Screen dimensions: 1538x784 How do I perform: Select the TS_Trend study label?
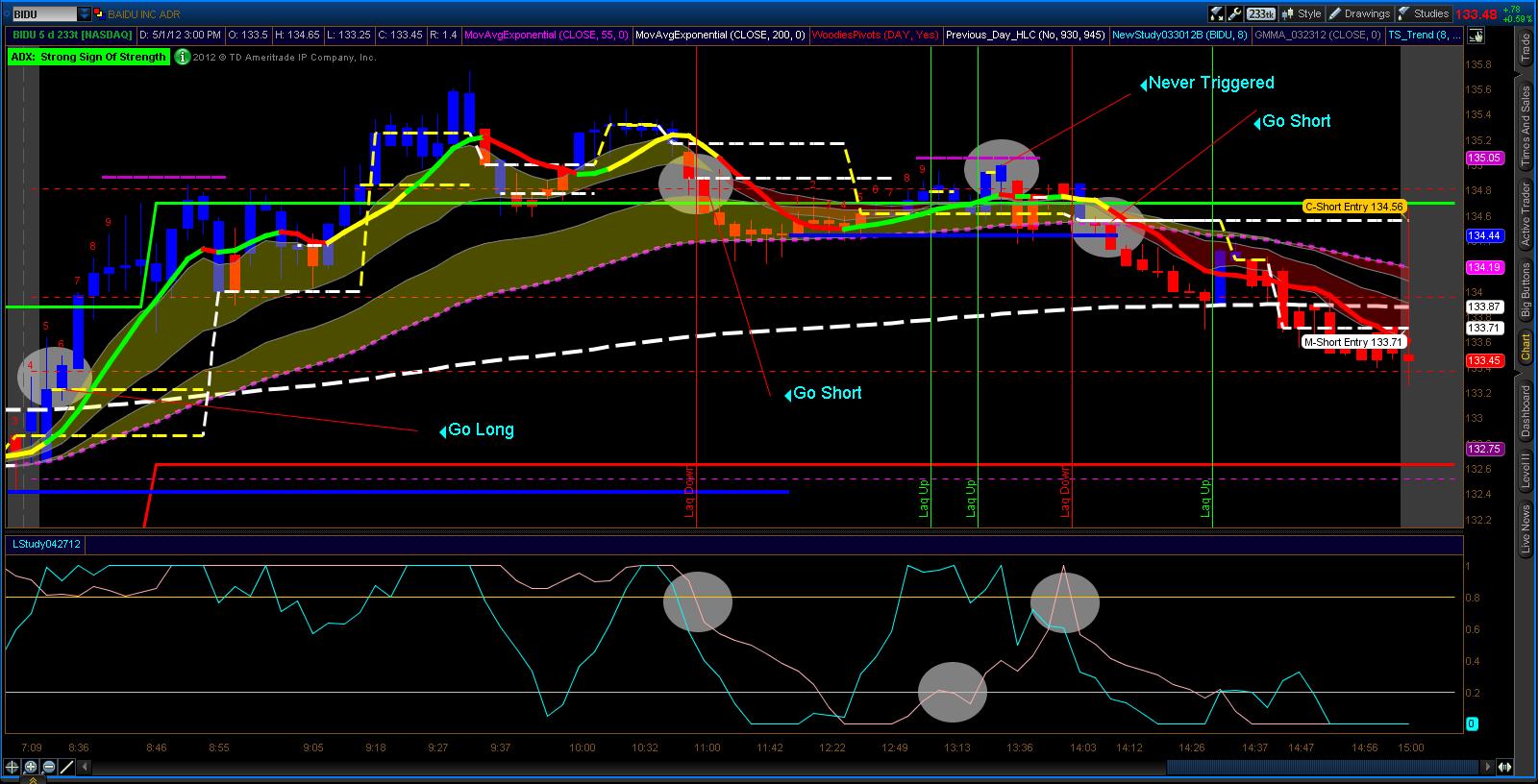[x=1425, y=35]
